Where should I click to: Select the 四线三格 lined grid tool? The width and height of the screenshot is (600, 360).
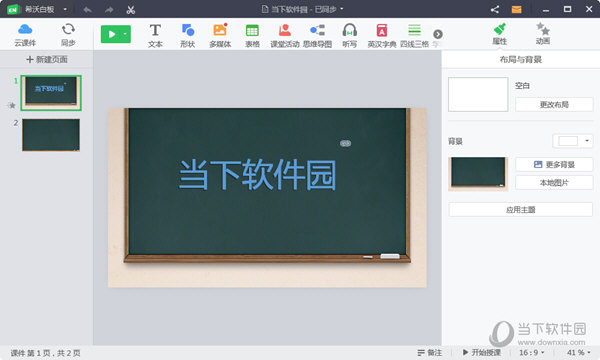(x=414, y=35)
